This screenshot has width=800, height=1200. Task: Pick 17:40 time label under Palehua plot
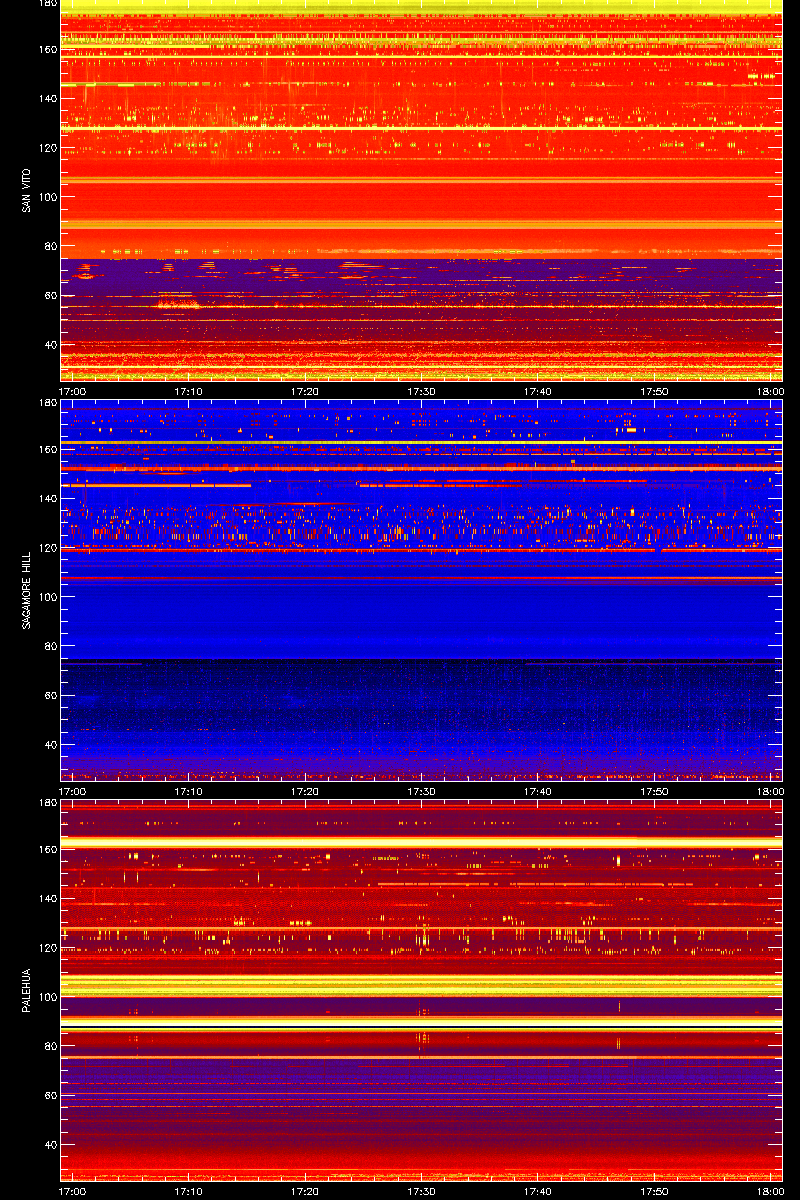coord(537,1192)
